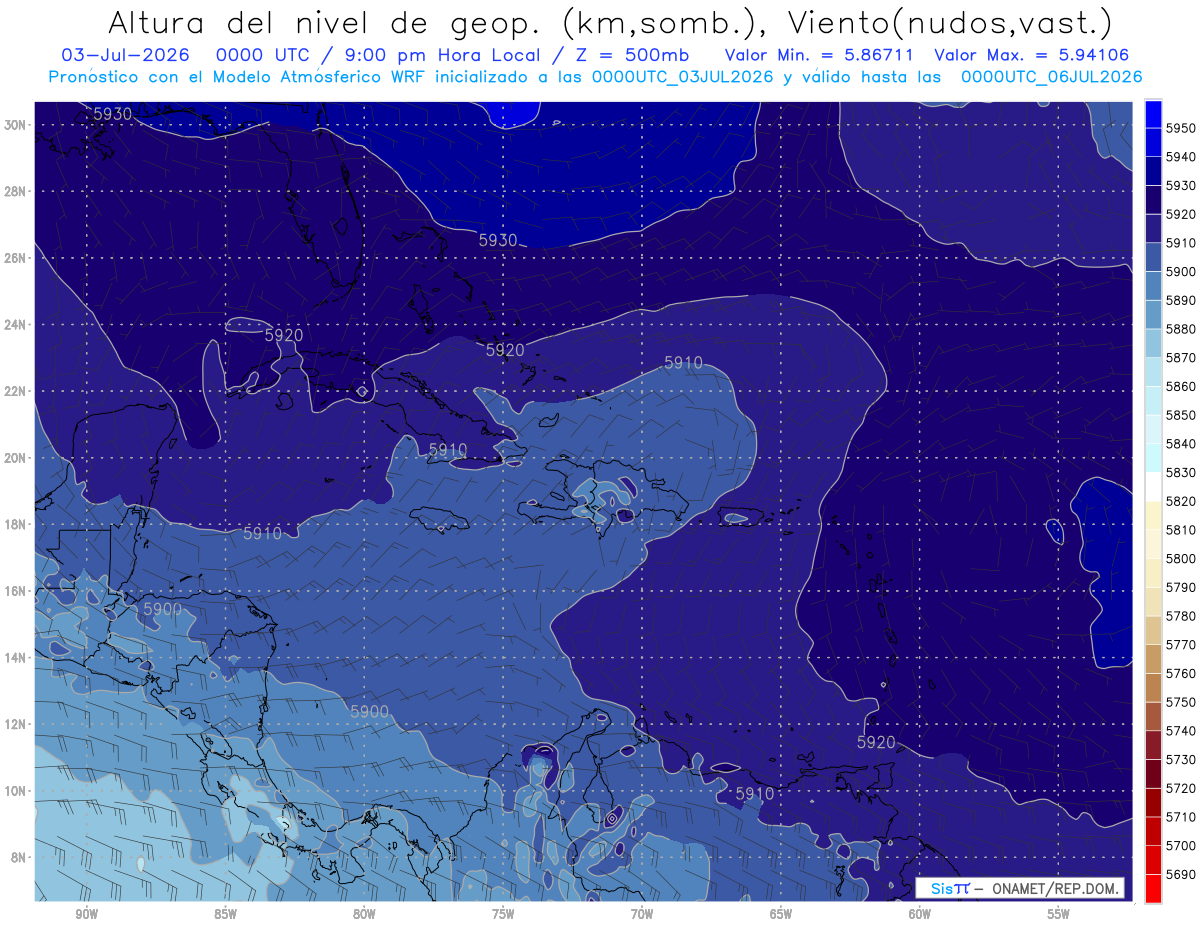Click the '0000UTC_06JUL2026' valid-until text
Viewport: 1200px width, 927px height.
(1051, 76)
